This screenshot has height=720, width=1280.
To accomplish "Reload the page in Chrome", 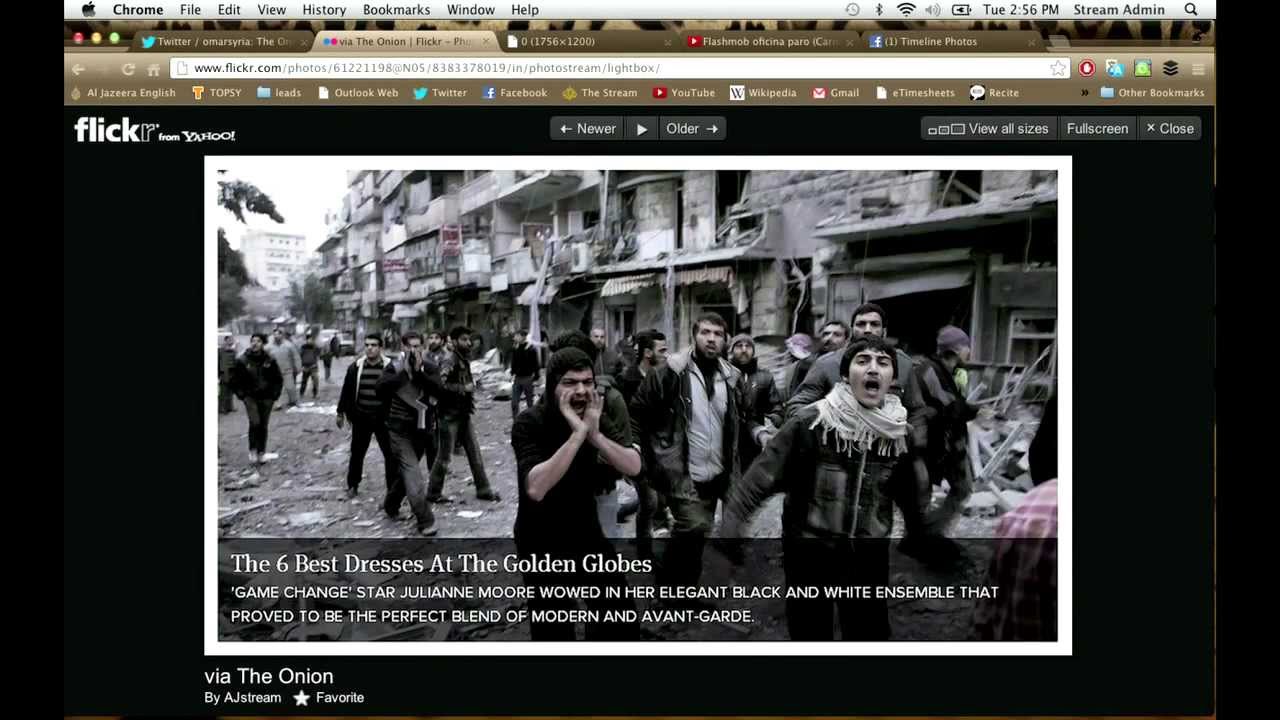I will point(128,69).
